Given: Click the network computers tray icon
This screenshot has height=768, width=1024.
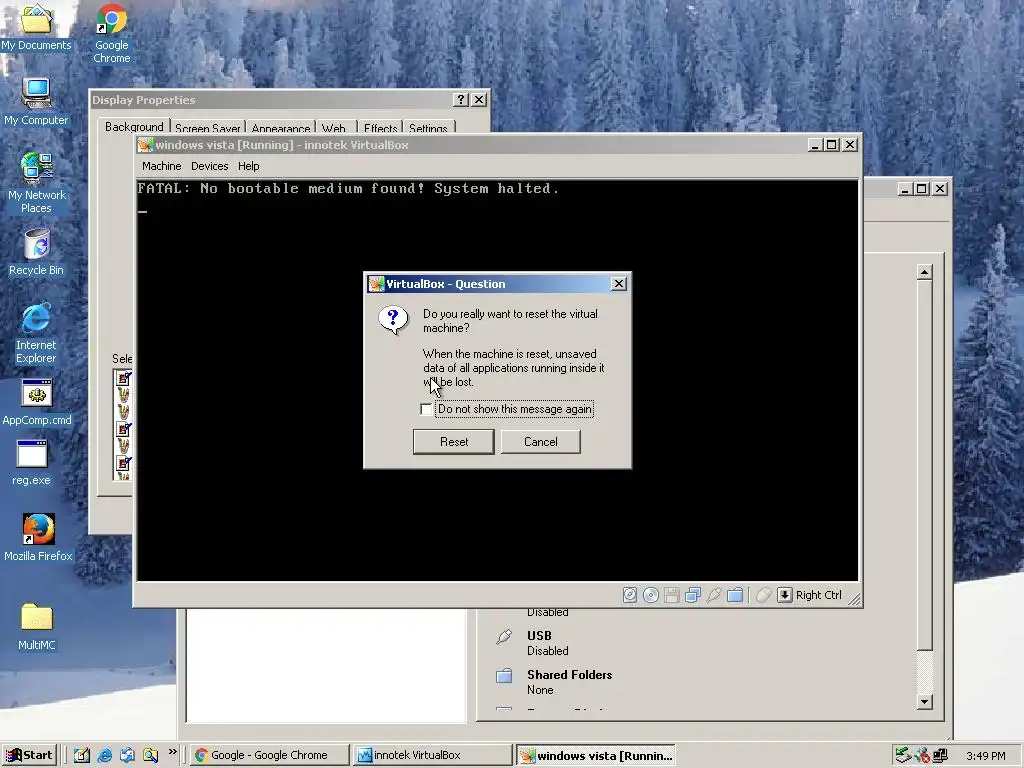Looking at the screenshot, I should [x=940, y=755].
